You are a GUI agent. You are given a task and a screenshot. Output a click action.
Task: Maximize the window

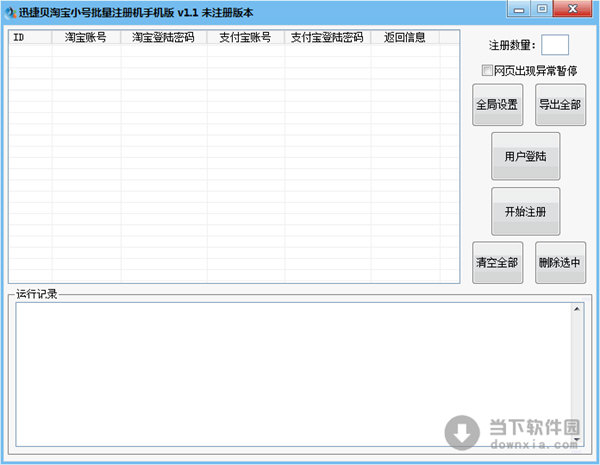point(541,9)
